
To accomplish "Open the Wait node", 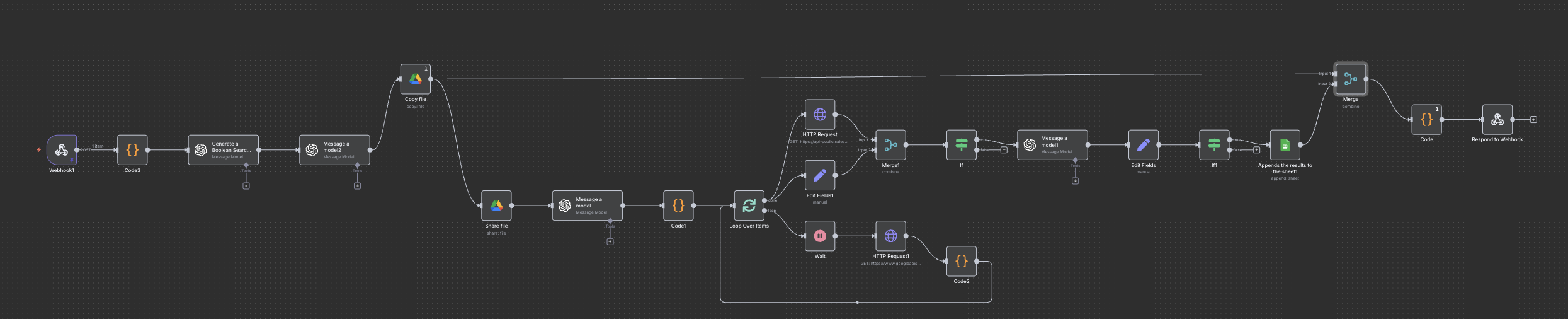I will [820, 236].
